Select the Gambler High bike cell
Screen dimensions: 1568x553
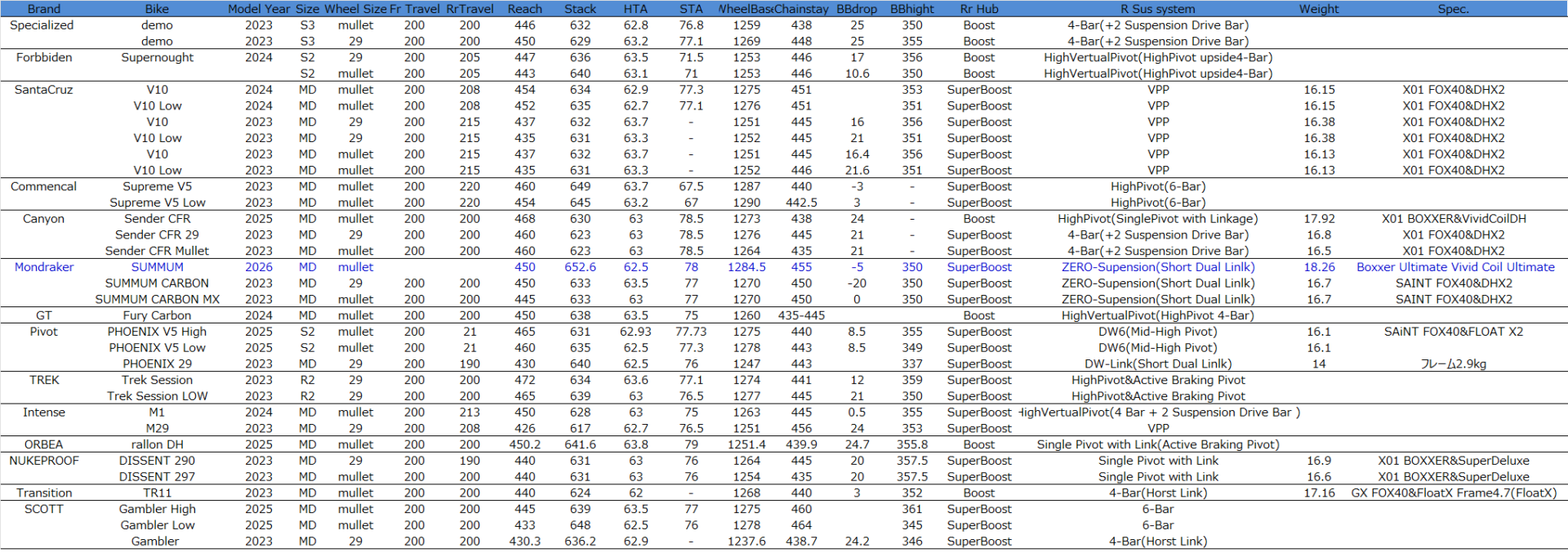tap(157, 509)
